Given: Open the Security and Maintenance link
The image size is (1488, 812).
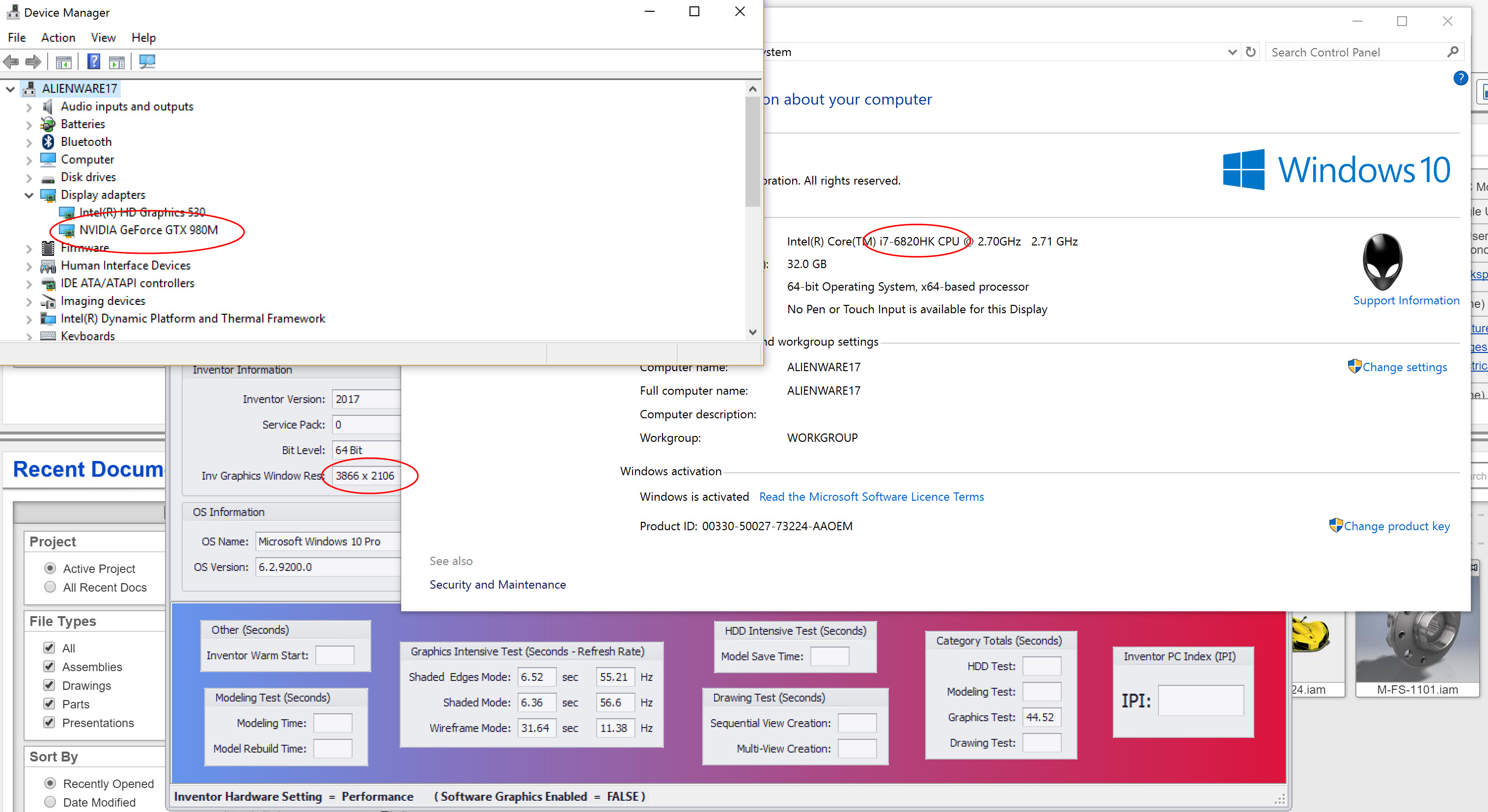Looking at the screenshot, I should coord(497,585).
